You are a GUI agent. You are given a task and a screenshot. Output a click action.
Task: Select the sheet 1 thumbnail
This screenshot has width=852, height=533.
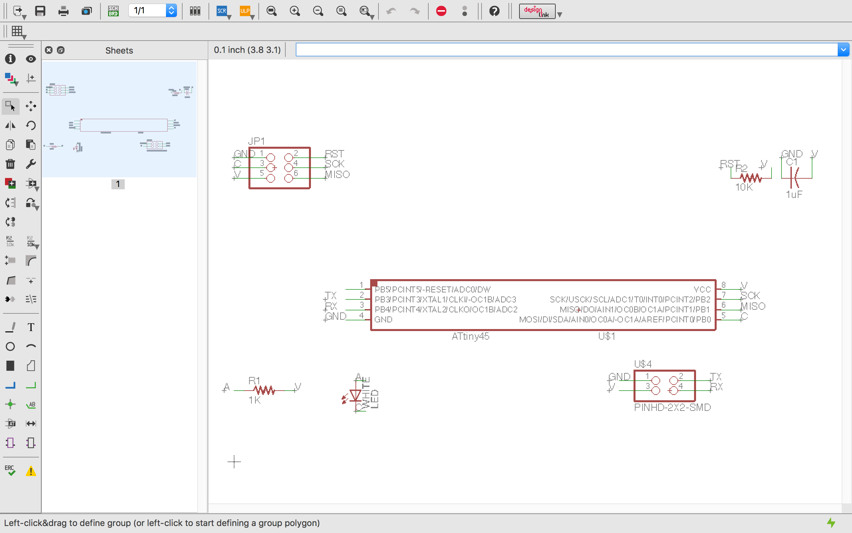pyautogui.click(x=120, y=120)
